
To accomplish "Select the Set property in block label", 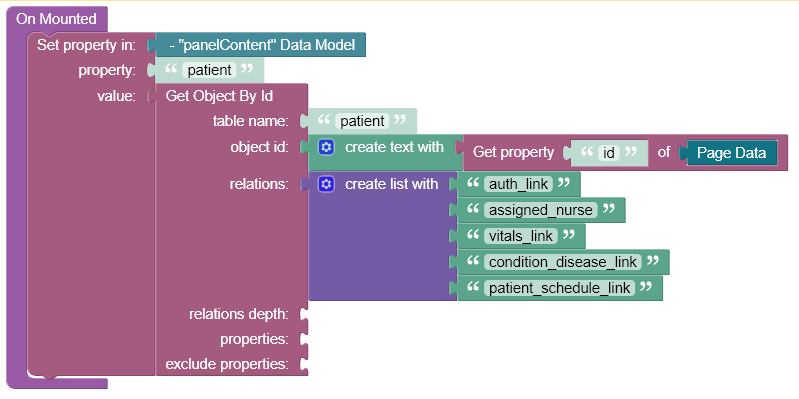I will click(x=86, y=45).
